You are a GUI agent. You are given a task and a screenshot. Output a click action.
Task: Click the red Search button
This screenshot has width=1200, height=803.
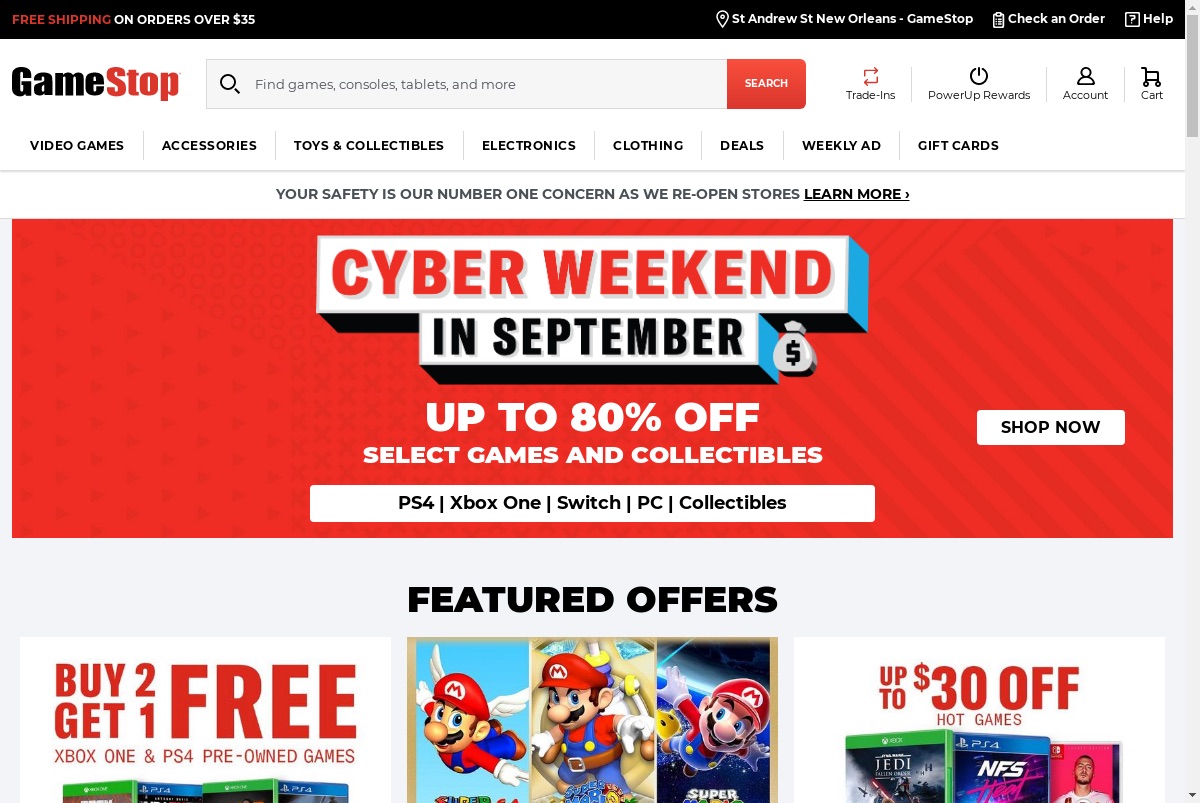click(766, 84)
